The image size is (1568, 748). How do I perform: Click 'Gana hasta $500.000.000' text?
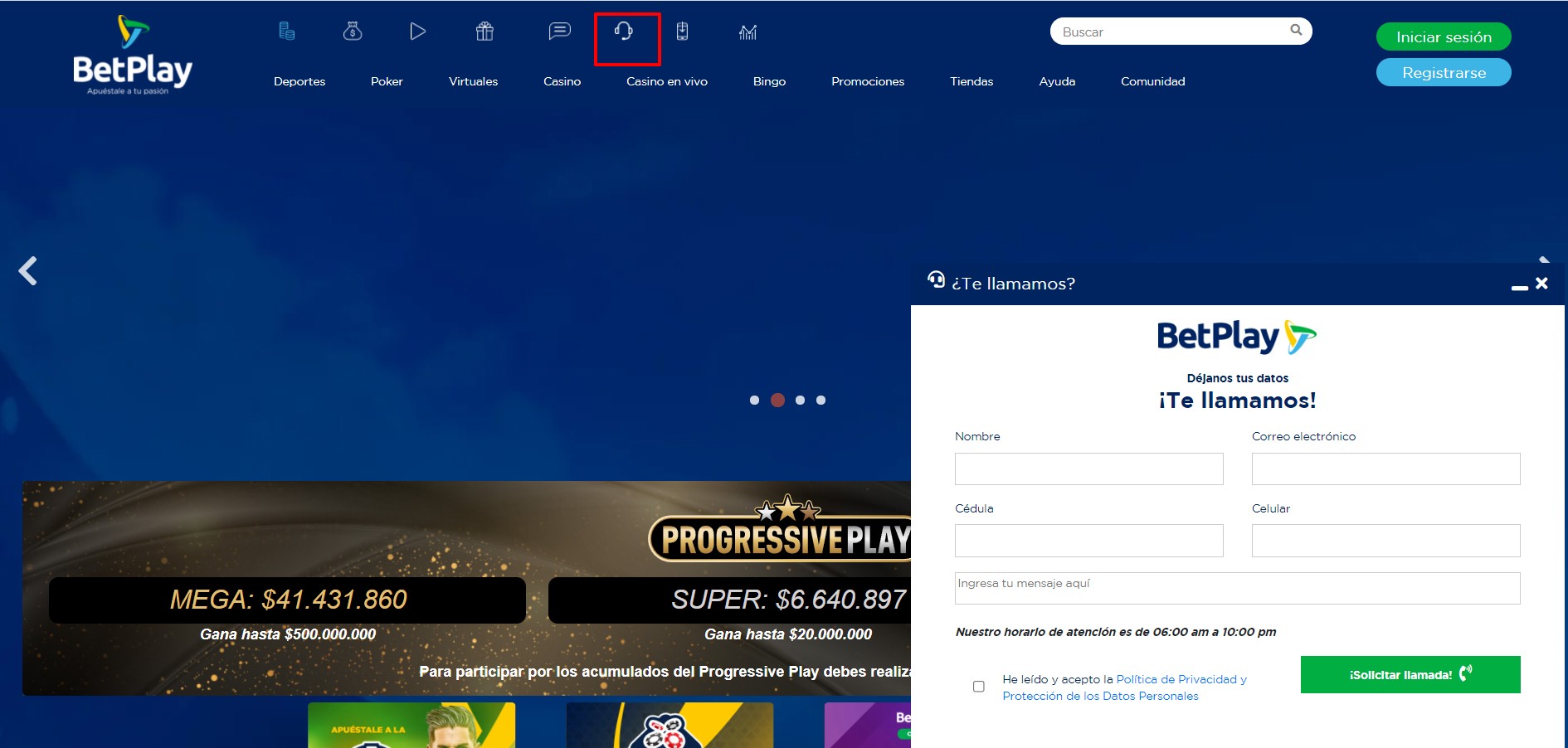[x=288, y=634]
